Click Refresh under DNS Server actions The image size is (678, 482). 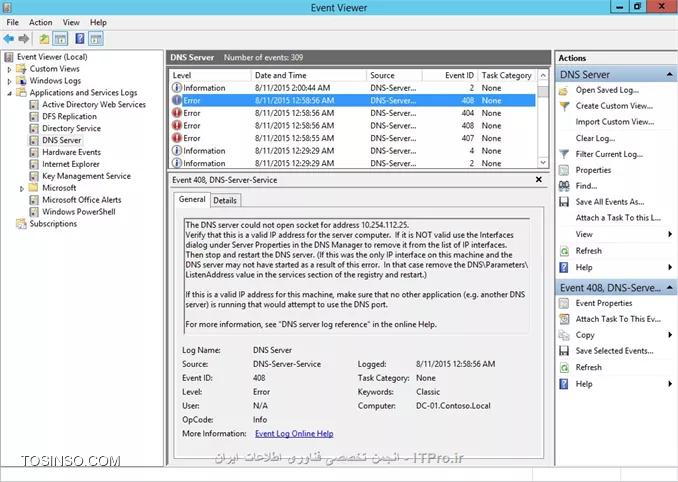click(x=588, y=251)
